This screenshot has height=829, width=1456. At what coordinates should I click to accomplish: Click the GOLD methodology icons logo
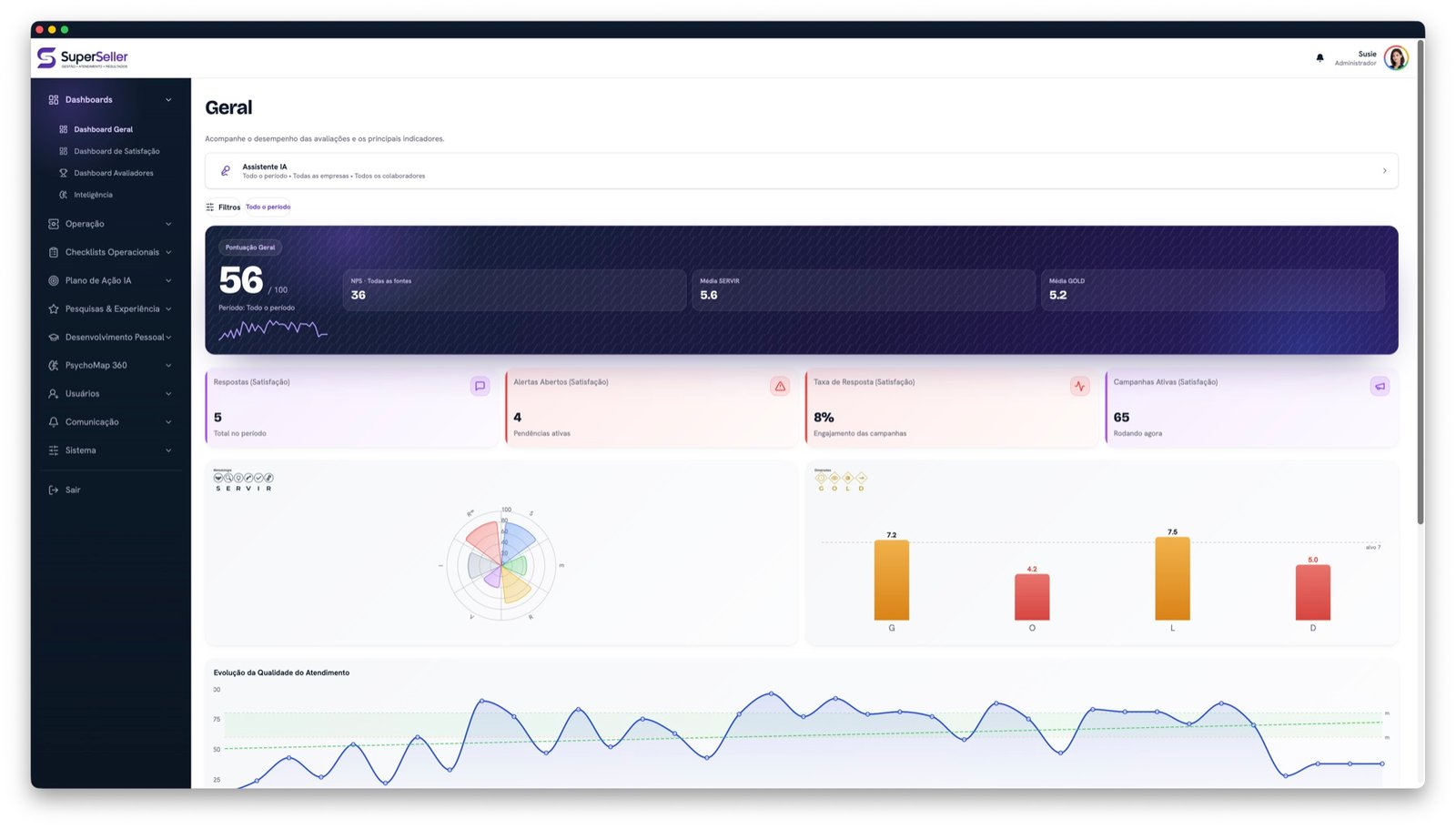tap(841, 480)
